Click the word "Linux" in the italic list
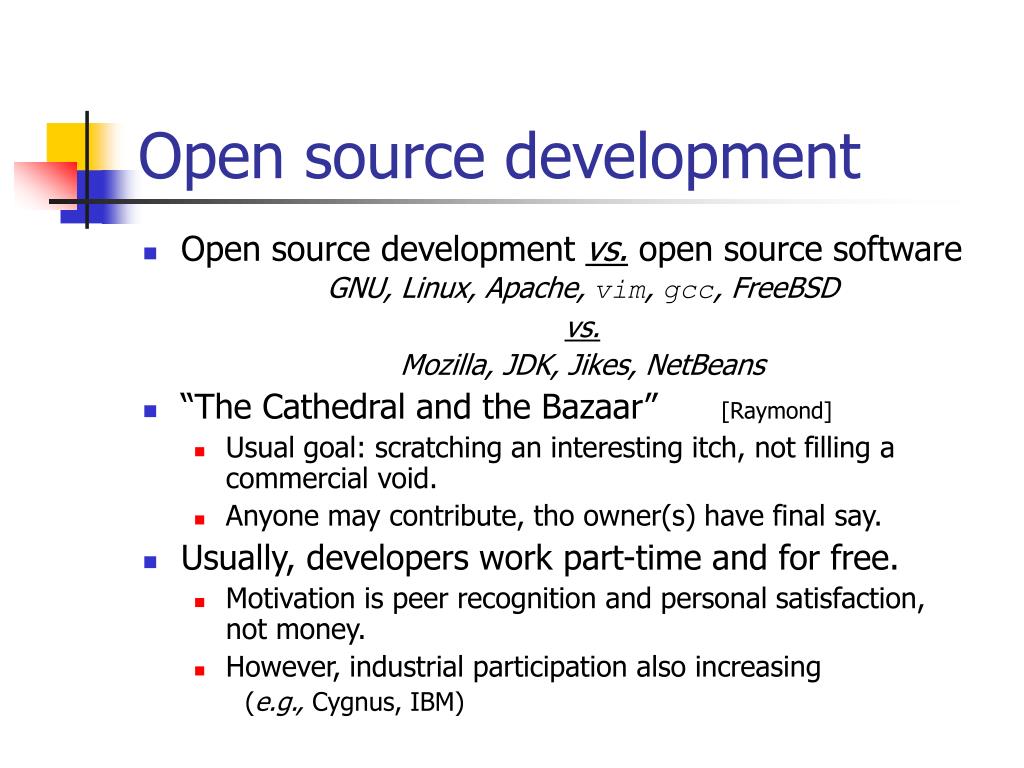Image resolution: width=1024 pixels, height=768 pixels. (438, 288)
